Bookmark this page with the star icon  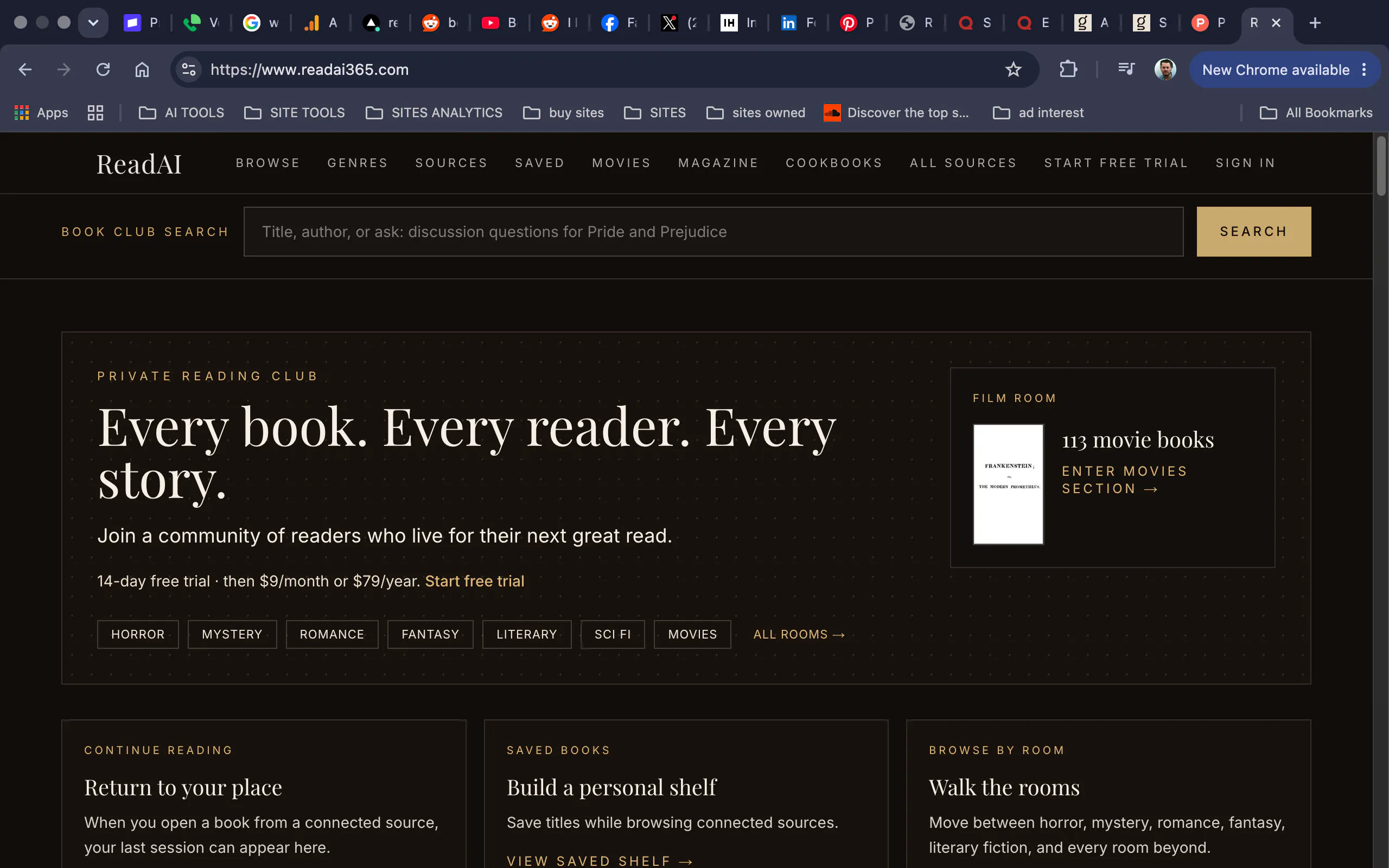pos(1013,69)
